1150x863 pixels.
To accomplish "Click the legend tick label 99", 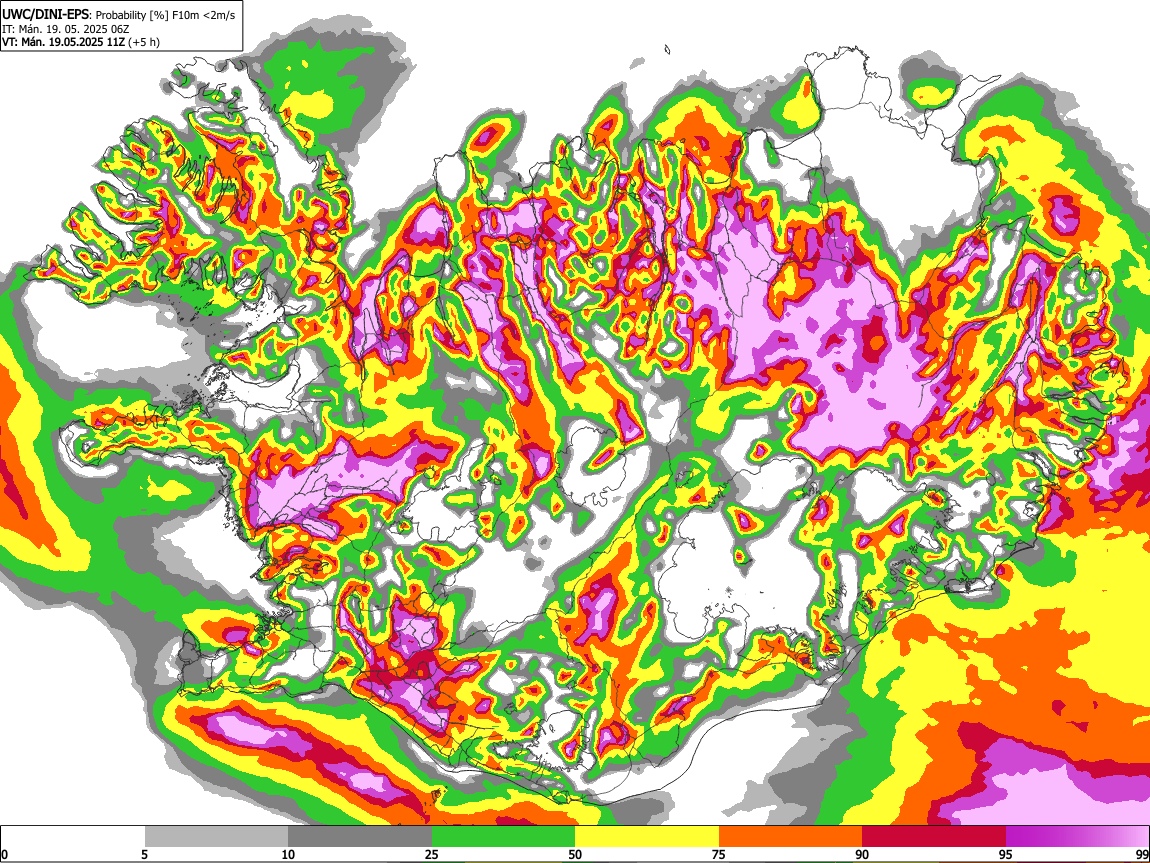I will 1142,854.
